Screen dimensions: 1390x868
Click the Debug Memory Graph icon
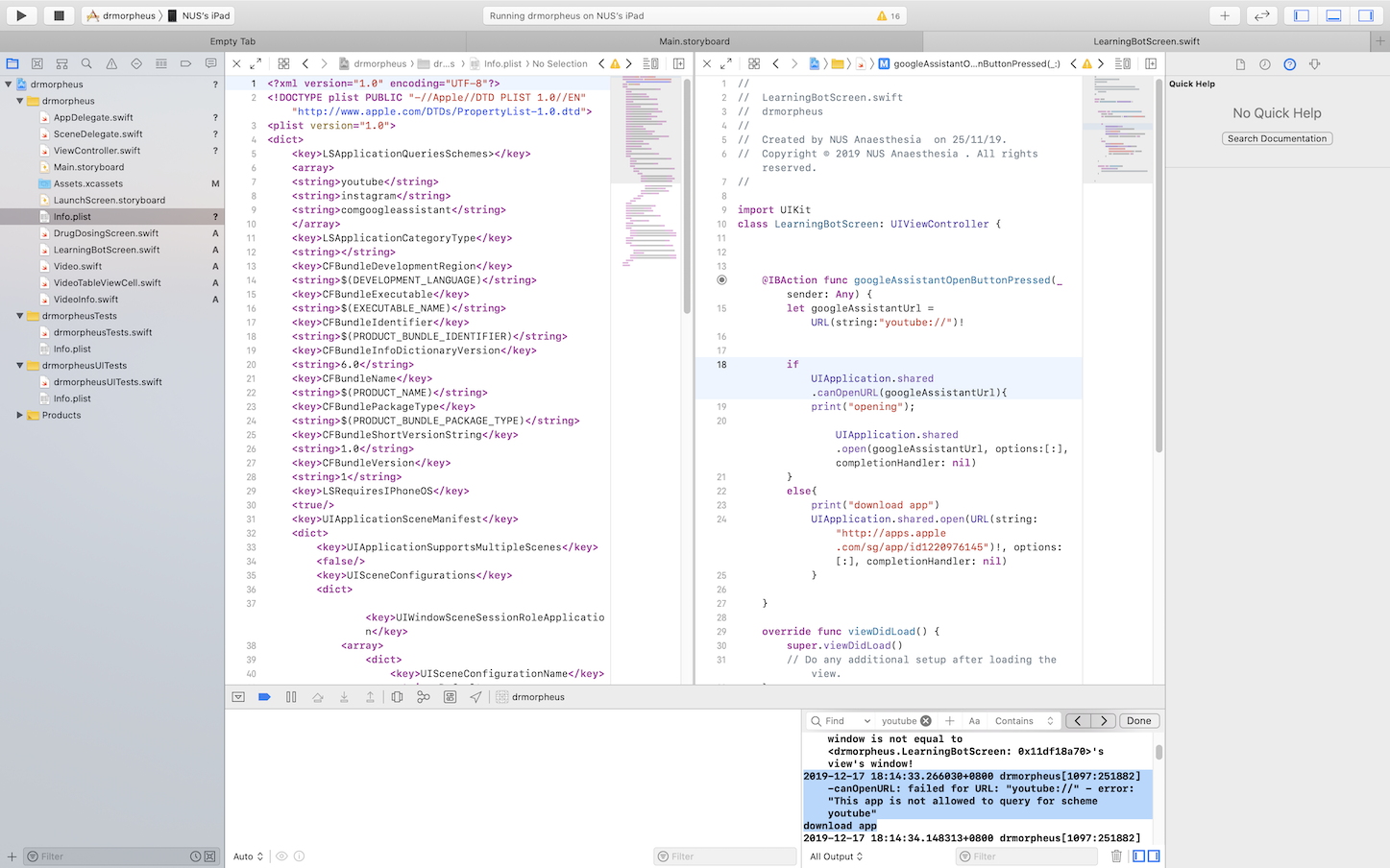(423, 697)
